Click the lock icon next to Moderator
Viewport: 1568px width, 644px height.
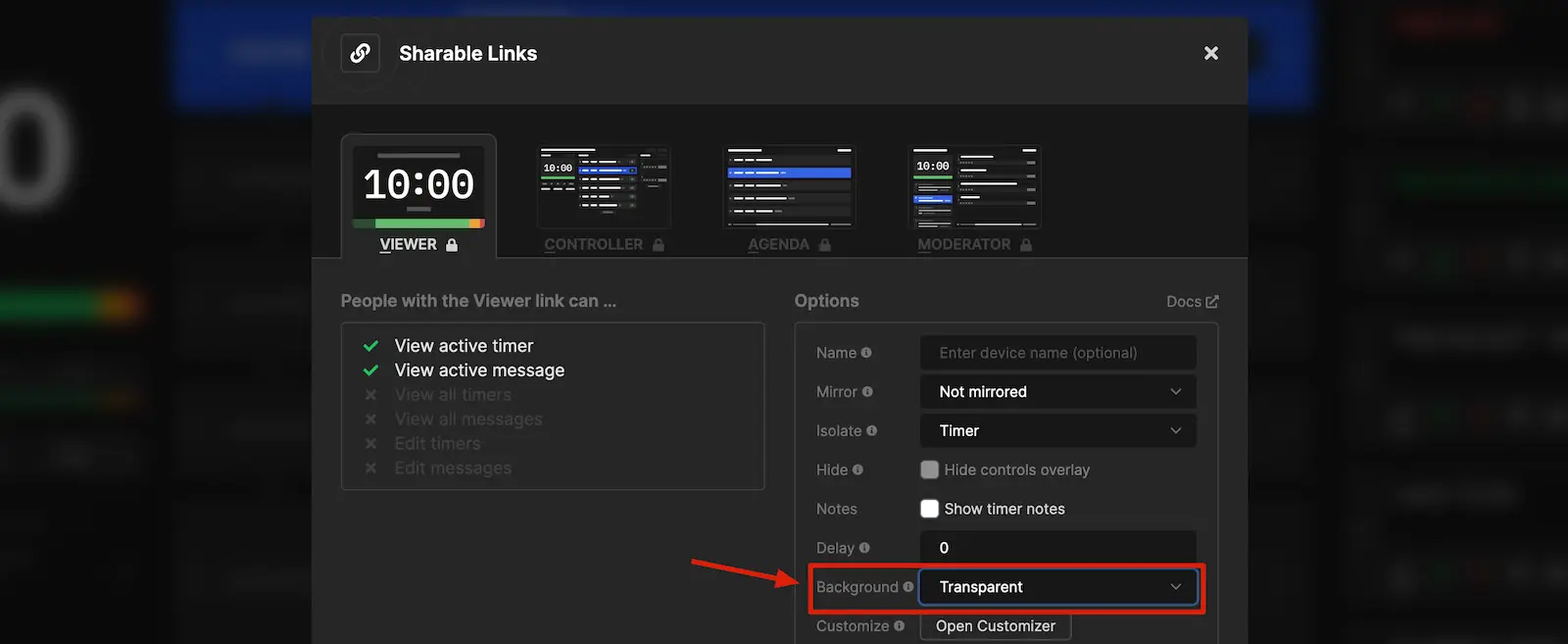click(1026, 245)
